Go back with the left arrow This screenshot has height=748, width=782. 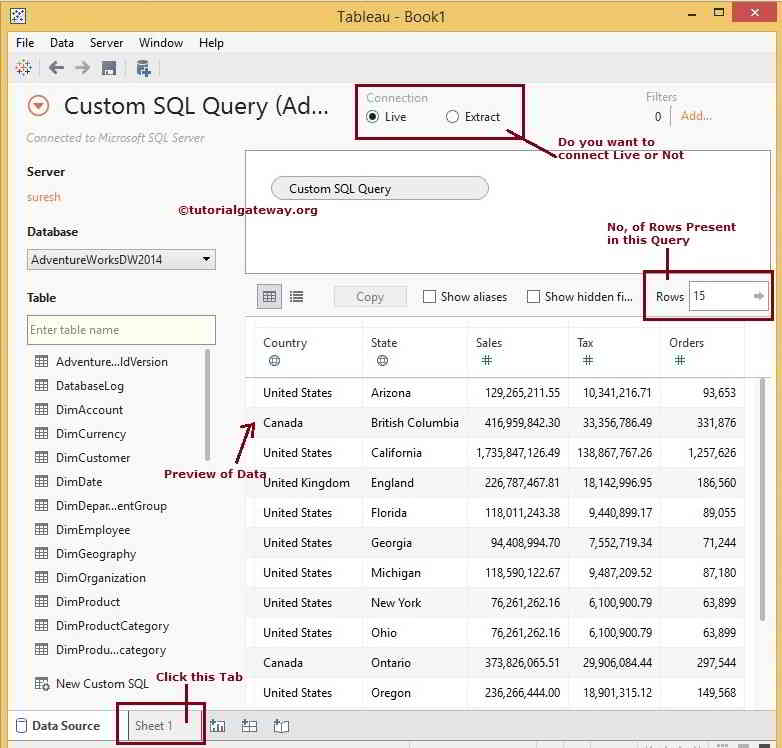pos(56,68)
